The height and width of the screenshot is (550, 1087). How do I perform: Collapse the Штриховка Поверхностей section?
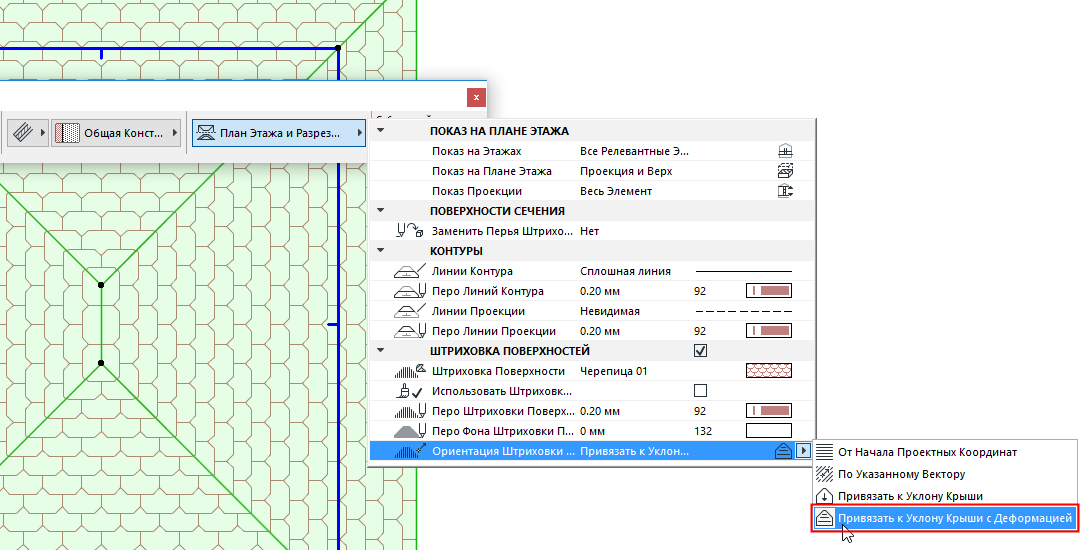click(381, 350)
